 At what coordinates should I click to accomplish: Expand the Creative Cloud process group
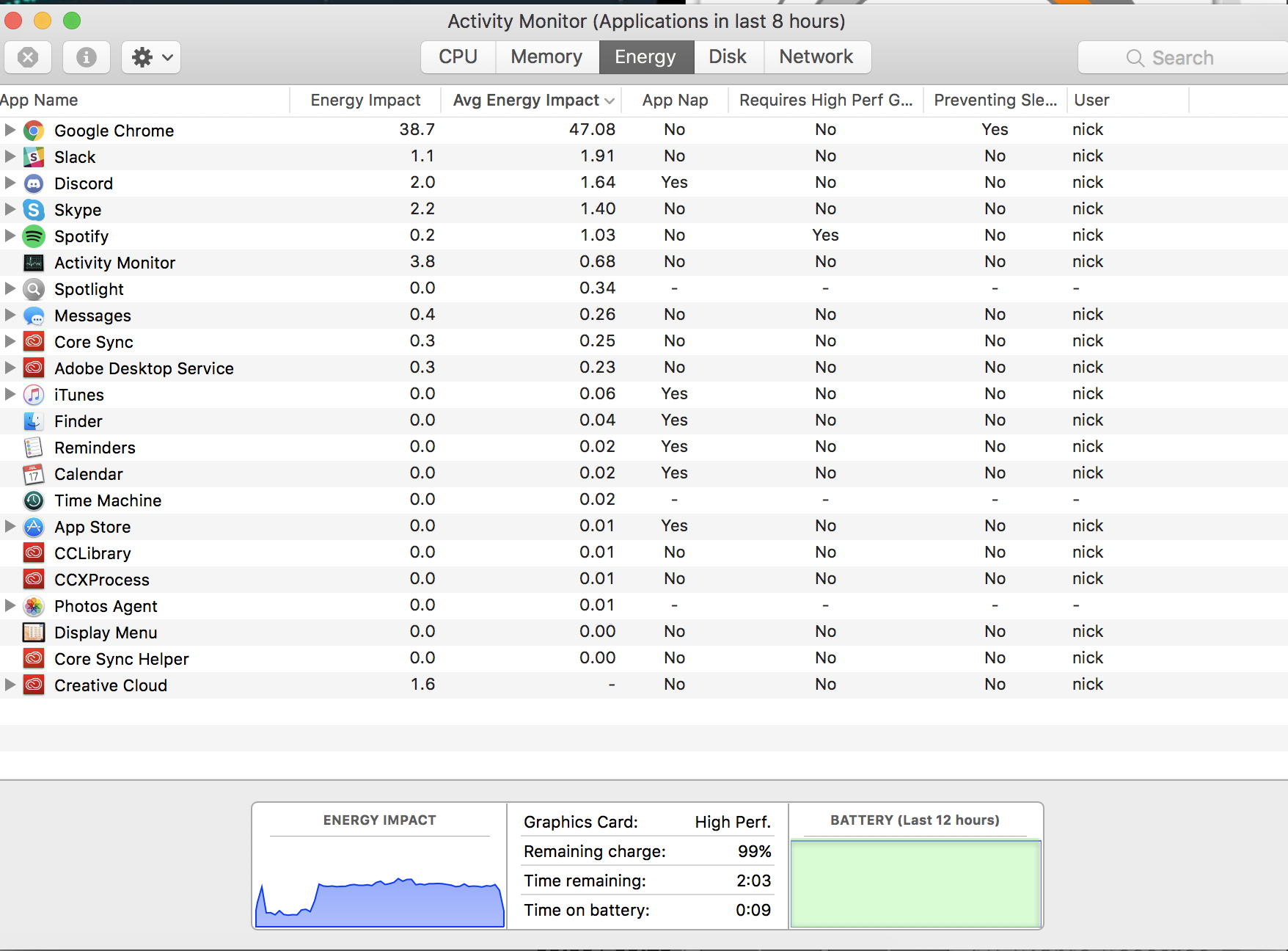pyautogui.click(x=10, y=685)
